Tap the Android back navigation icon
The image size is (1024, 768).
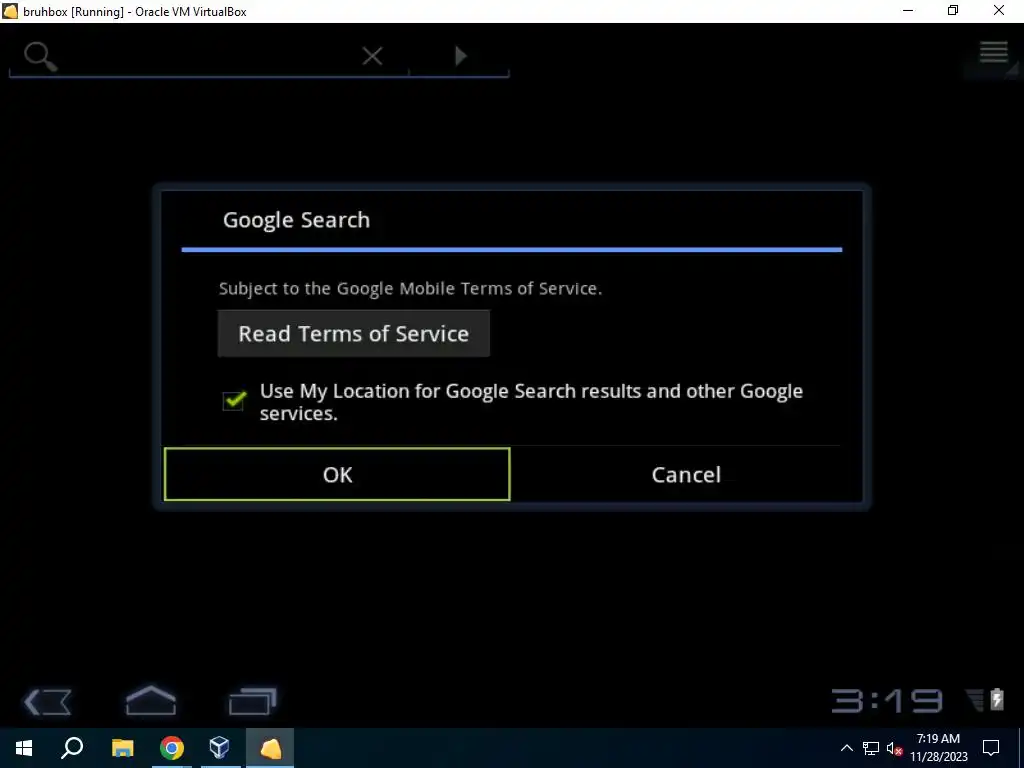click(48, 702)
